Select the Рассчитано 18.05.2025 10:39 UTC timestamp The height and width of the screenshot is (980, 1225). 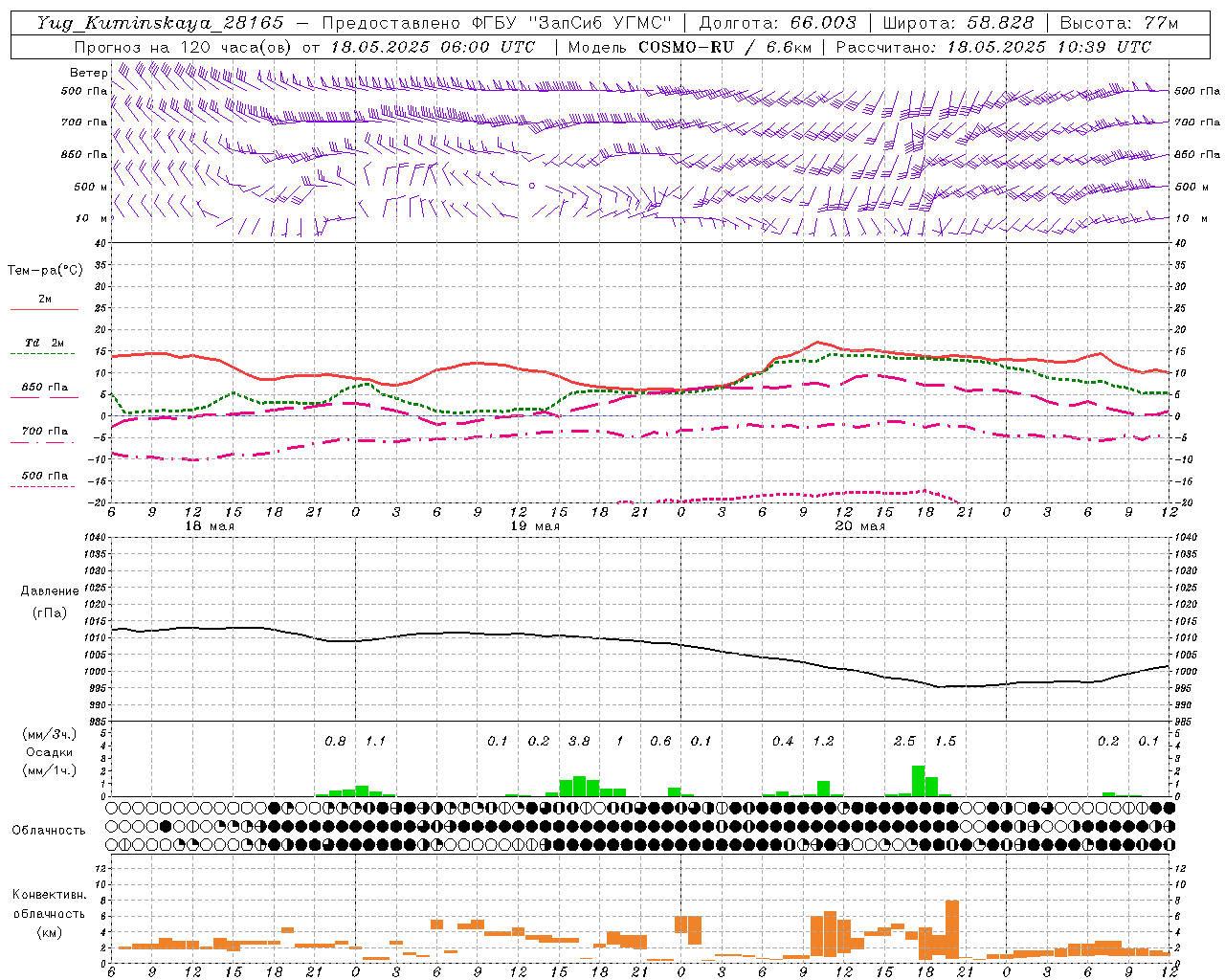tap(993, 47)
